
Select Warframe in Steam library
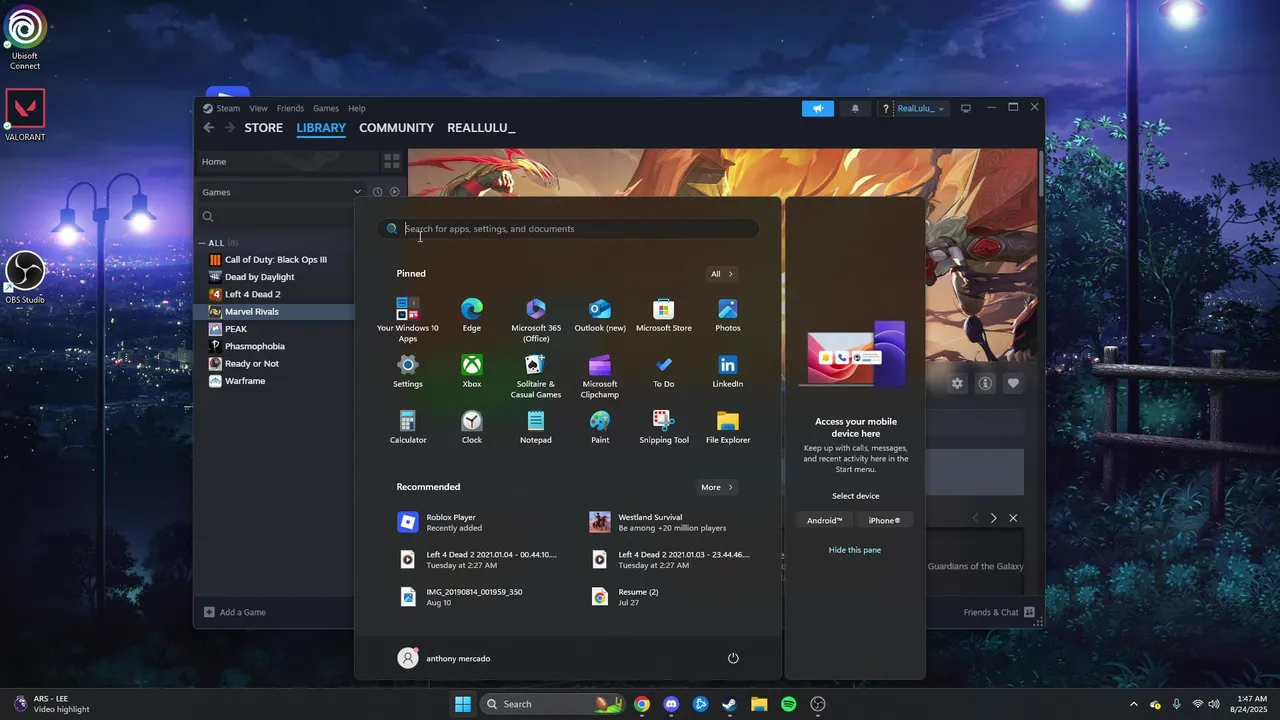pos(275,381)
